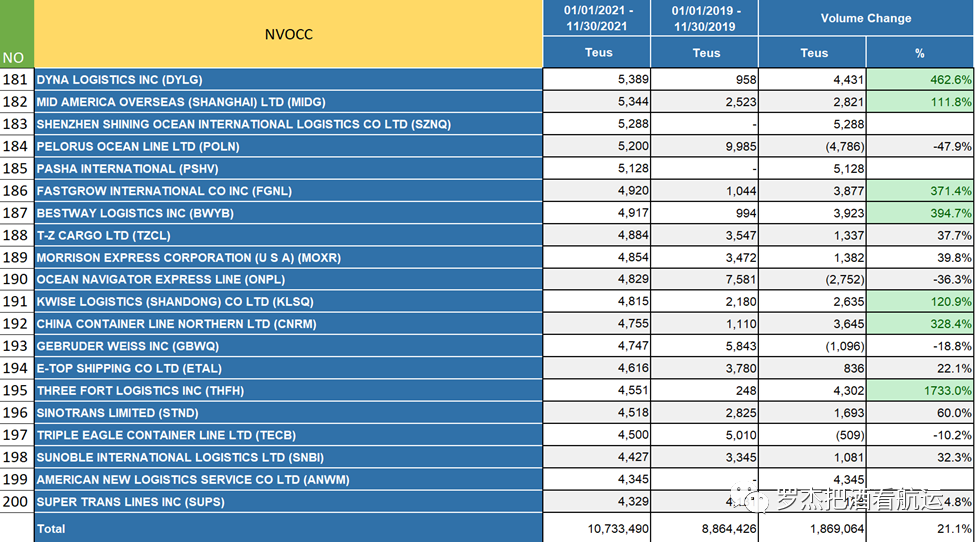The width and height of the screenshot is (975, 542).
Task: Click the NVOCC column header
Action: [x=288, y=34]
